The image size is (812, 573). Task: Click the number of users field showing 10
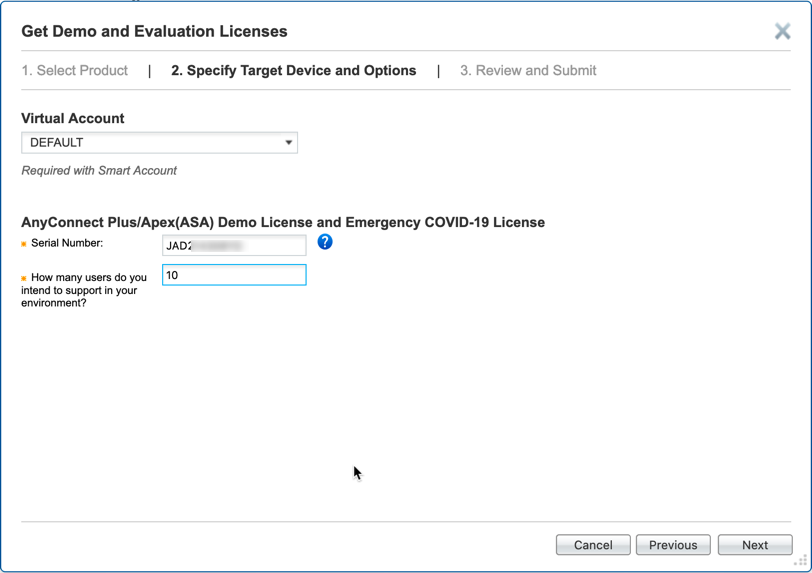click(234, 275)
